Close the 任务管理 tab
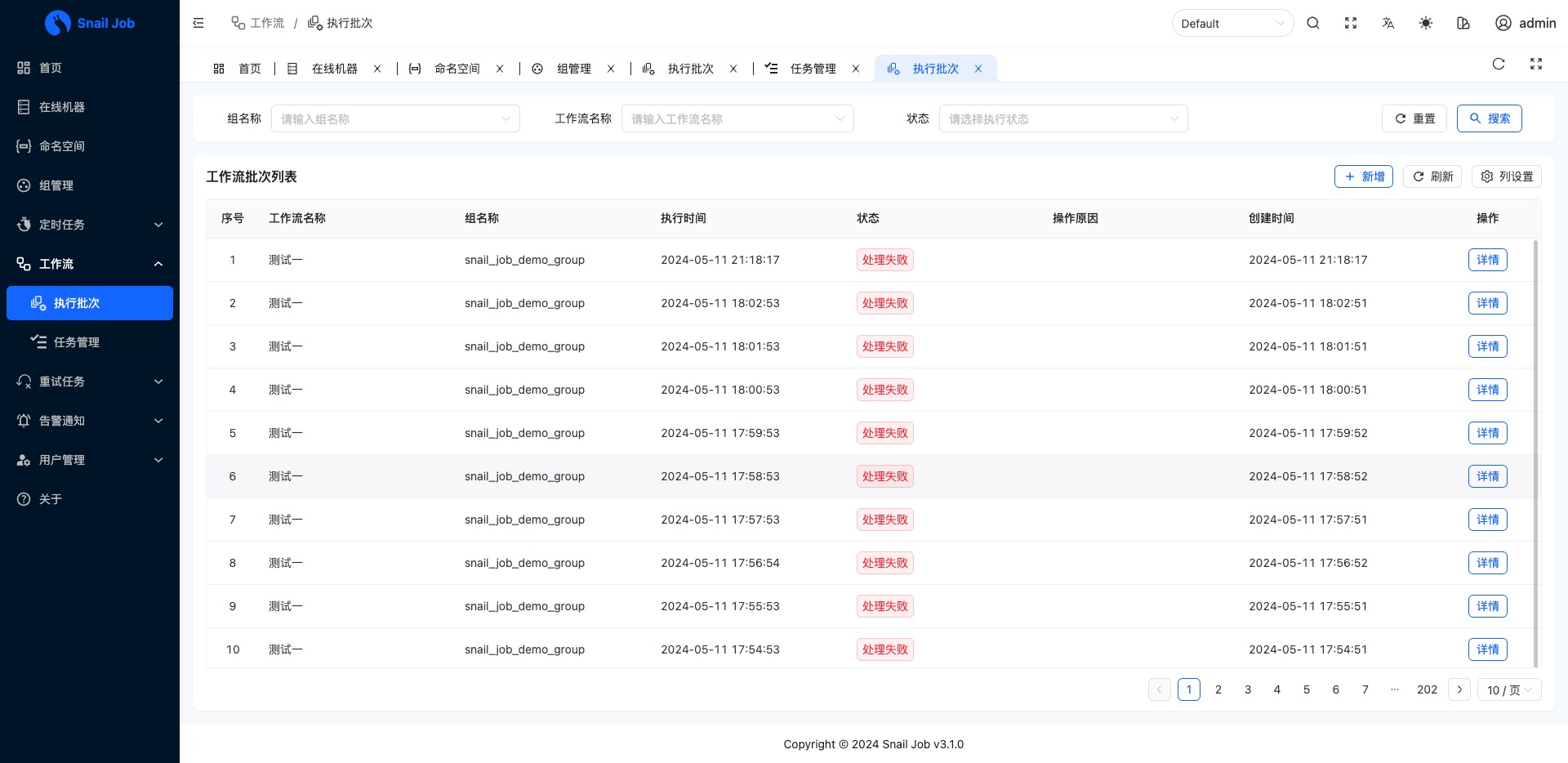Viewport: 1568px width, 763px height. pos(856,69)
